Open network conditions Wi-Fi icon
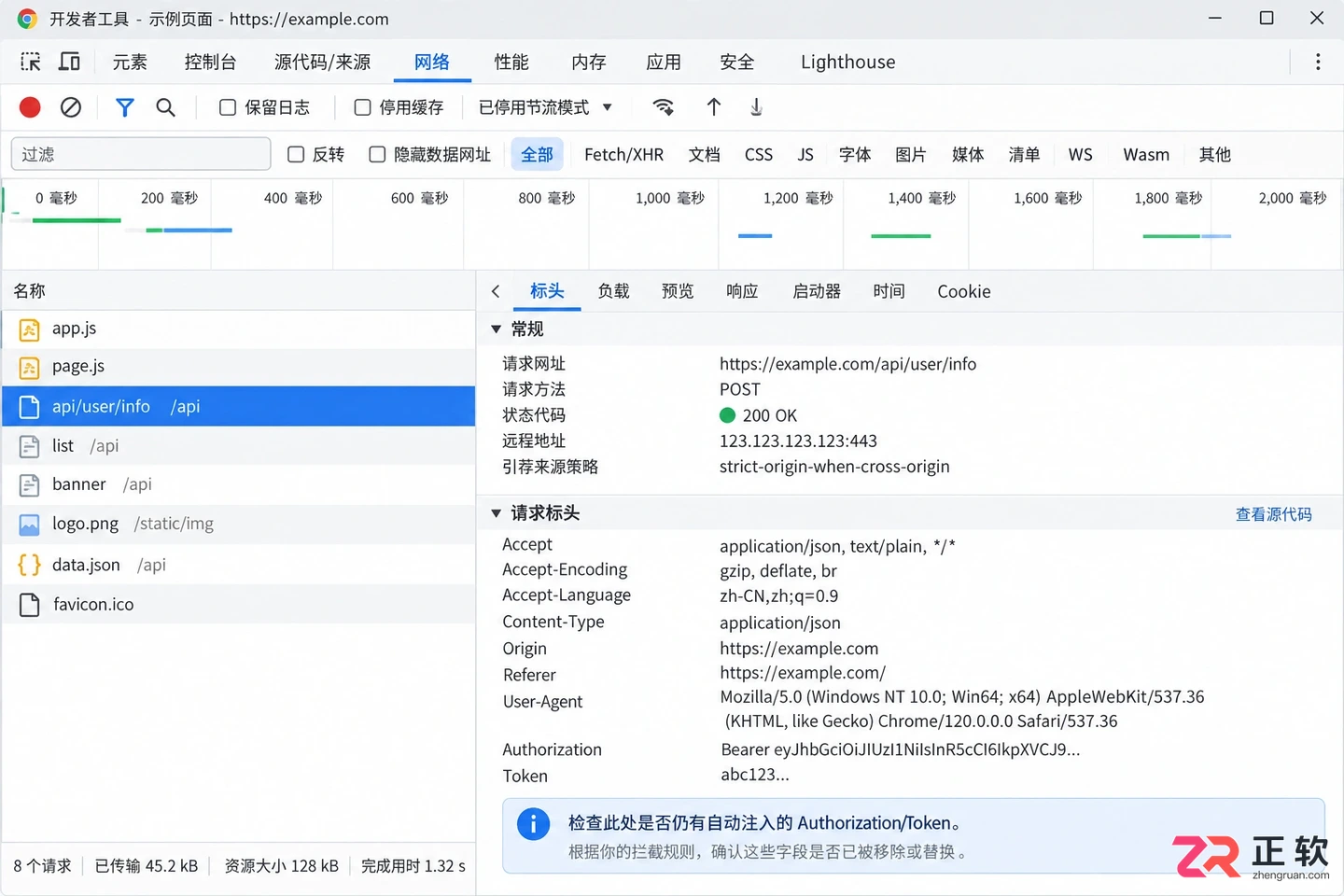The width and height of the screenshot is (1344, 896). pyautogui.click(x=664, y=107)
